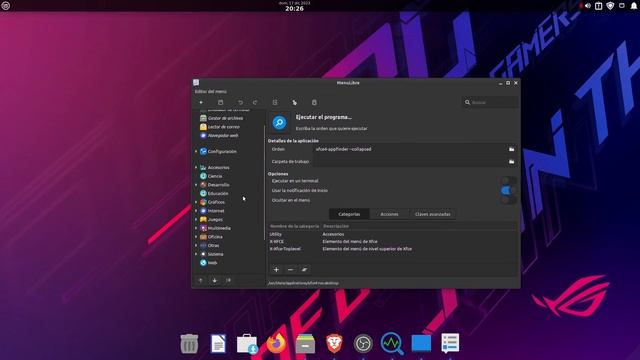Open OBS Studio from the dock
640x360 pixels.
point(363,343)
